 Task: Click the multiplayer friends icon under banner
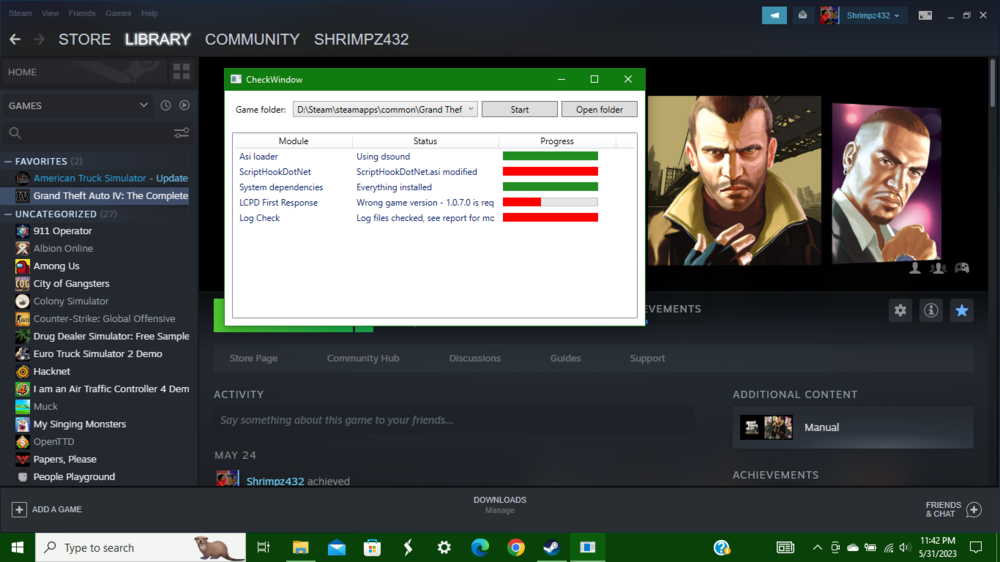tap(938, 269)
